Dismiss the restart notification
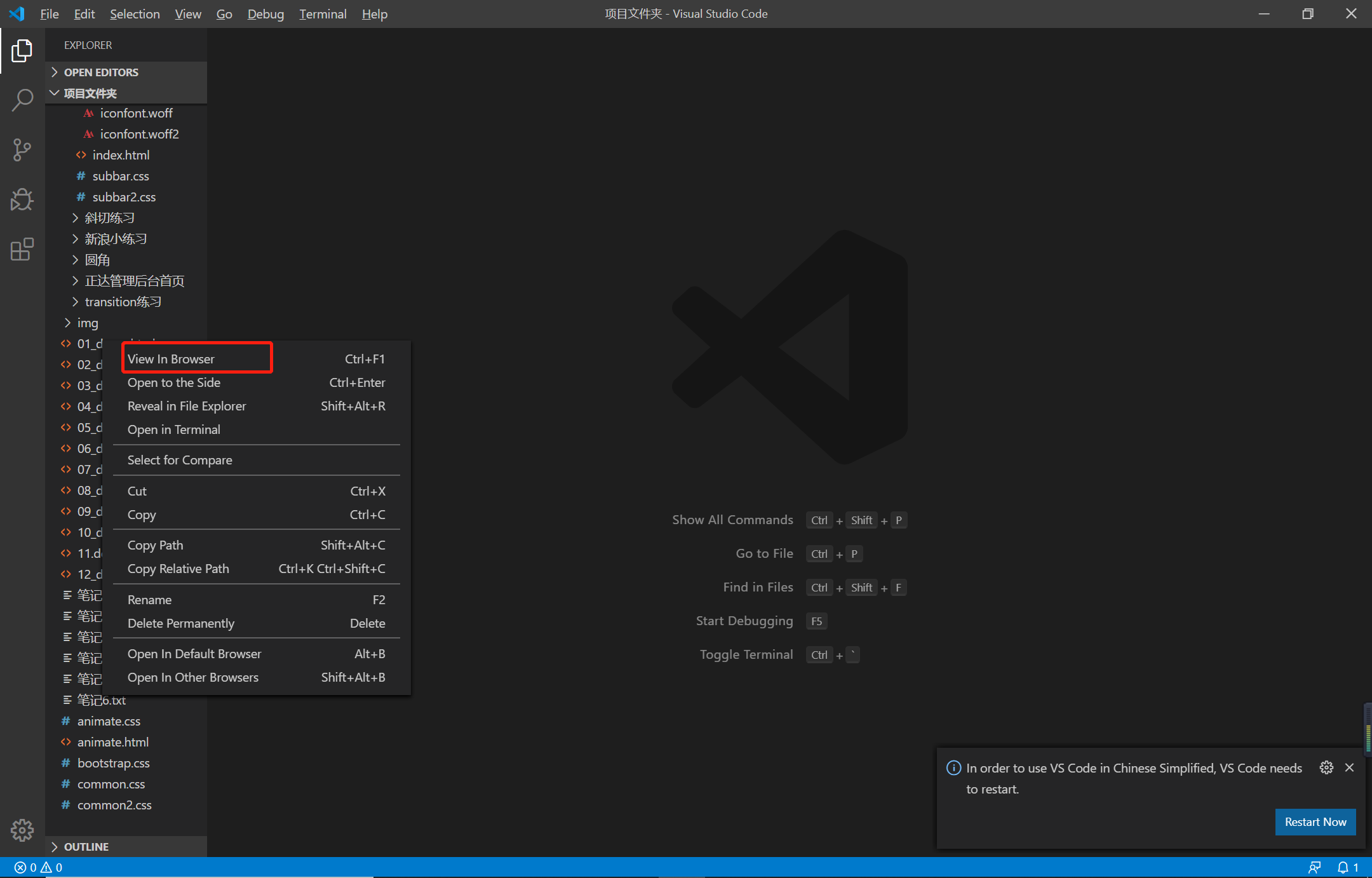1372x878 pixels. click(x=1350, y=767)
